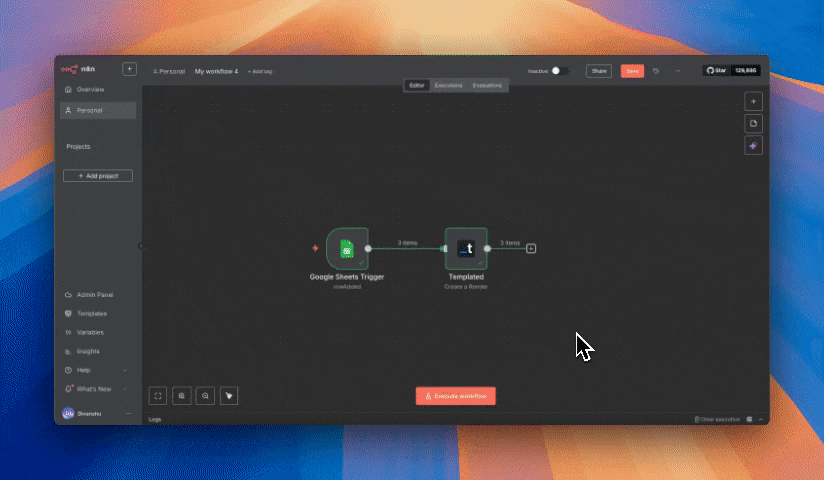The height and width of the screenshot is (480, 824).
Task: Click Clear execution
Action: coord(717,420)
